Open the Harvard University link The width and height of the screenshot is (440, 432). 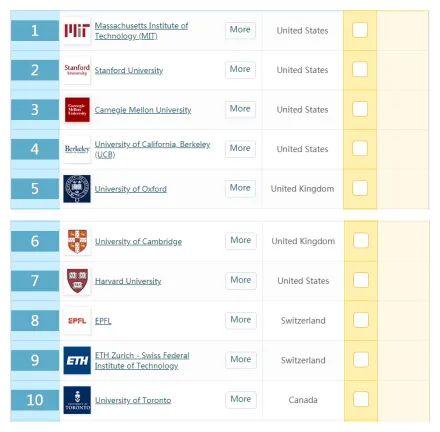point(128,281)
